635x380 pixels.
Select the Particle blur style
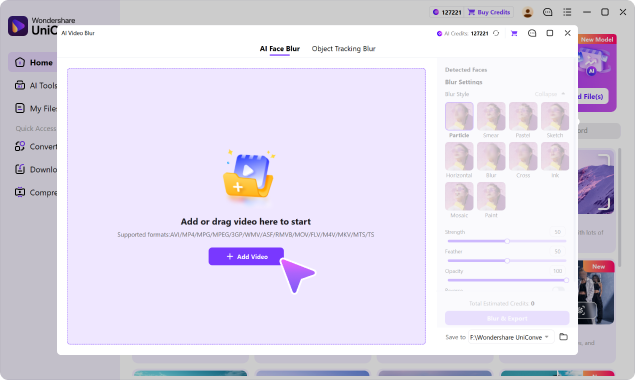point(459,116)
